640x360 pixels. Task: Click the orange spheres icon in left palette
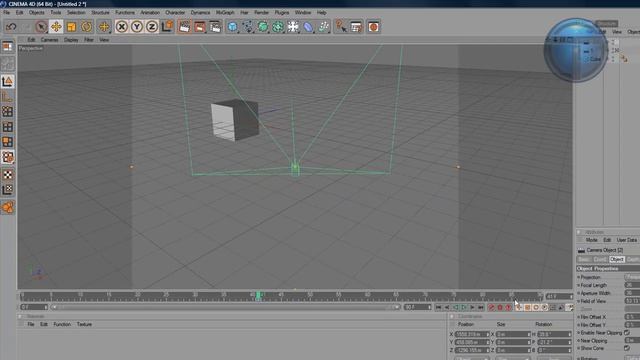(7, 207)
